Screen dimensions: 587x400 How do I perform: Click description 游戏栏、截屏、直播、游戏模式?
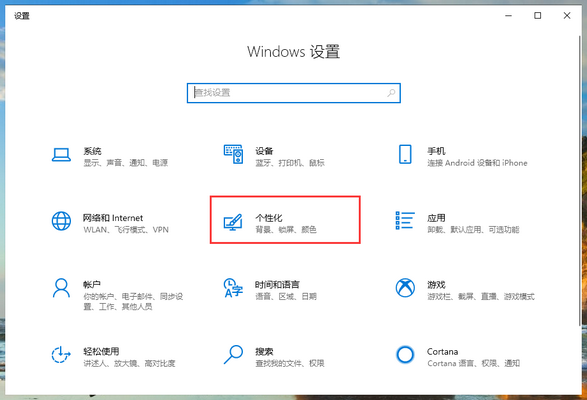(481, 297)
